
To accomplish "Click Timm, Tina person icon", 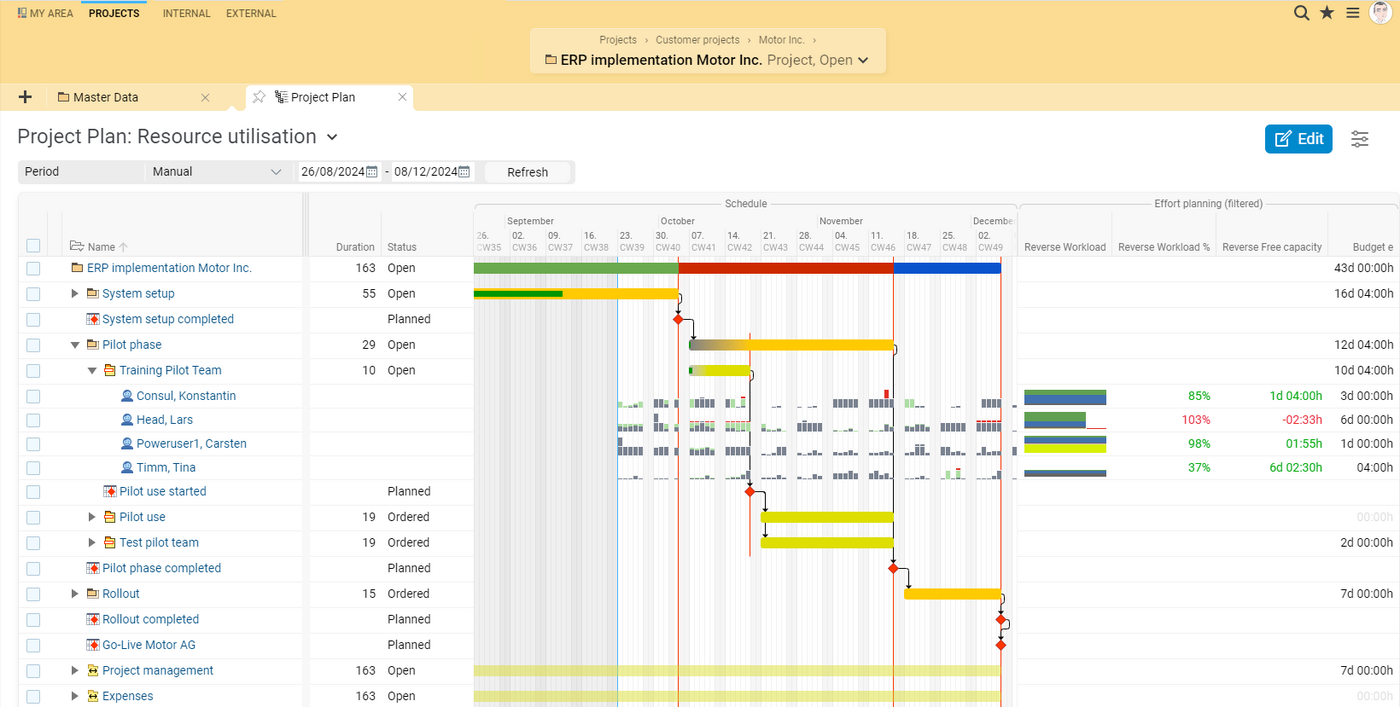I will coord(127,468).
